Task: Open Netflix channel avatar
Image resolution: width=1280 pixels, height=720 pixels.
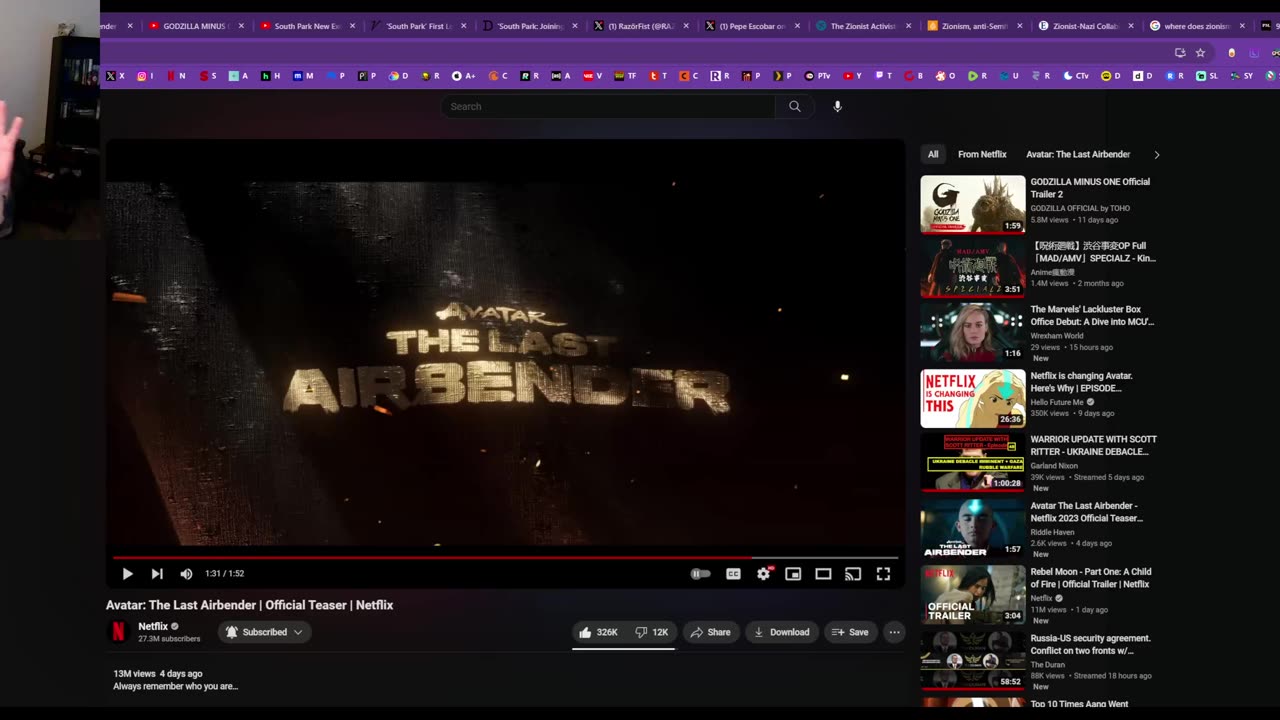Action: (x=118, y=631)
